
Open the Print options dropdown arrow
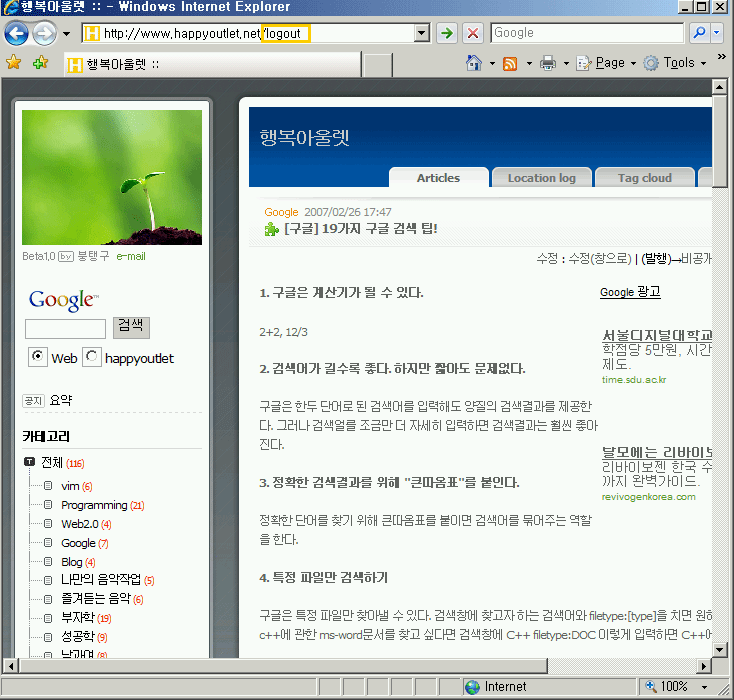click(566, 63)
